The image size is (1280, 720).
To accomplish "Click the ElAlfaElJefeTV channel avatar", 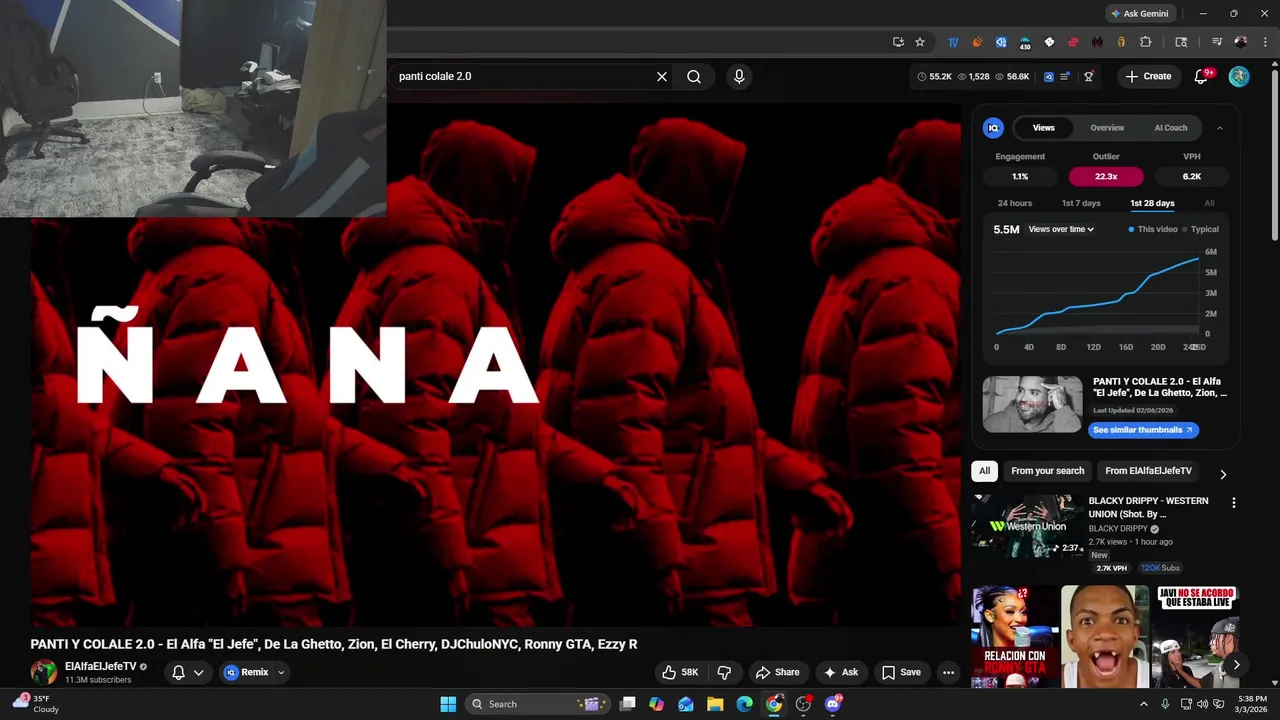I will point(44,672).
